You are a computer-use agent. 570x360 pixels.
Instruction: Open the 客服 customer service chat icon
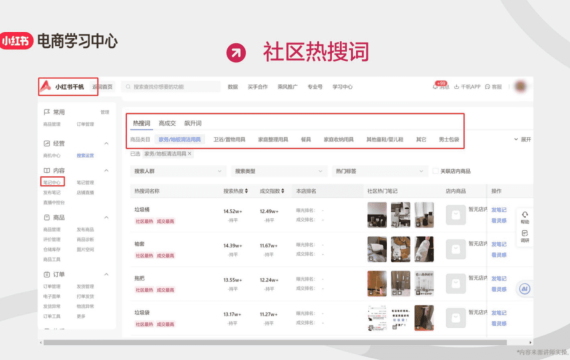pyautogui.click(x=487, y=87)
